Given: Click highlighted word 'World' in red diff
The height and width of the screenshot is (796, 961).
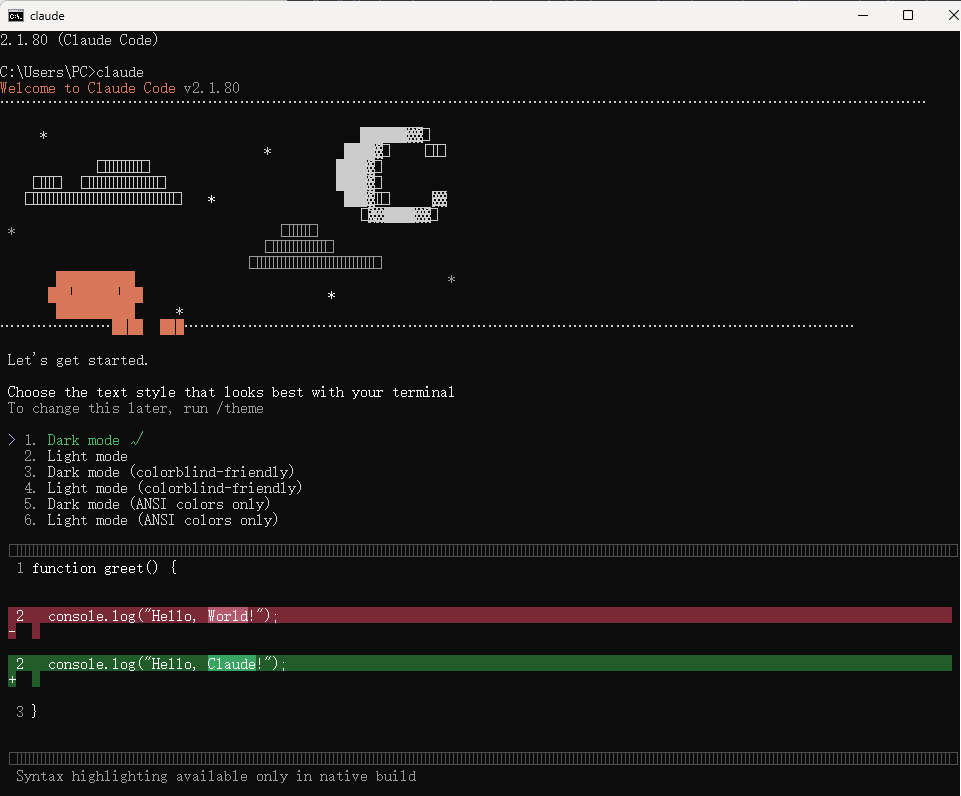Looking at the screenshot, I should [228, 616].
